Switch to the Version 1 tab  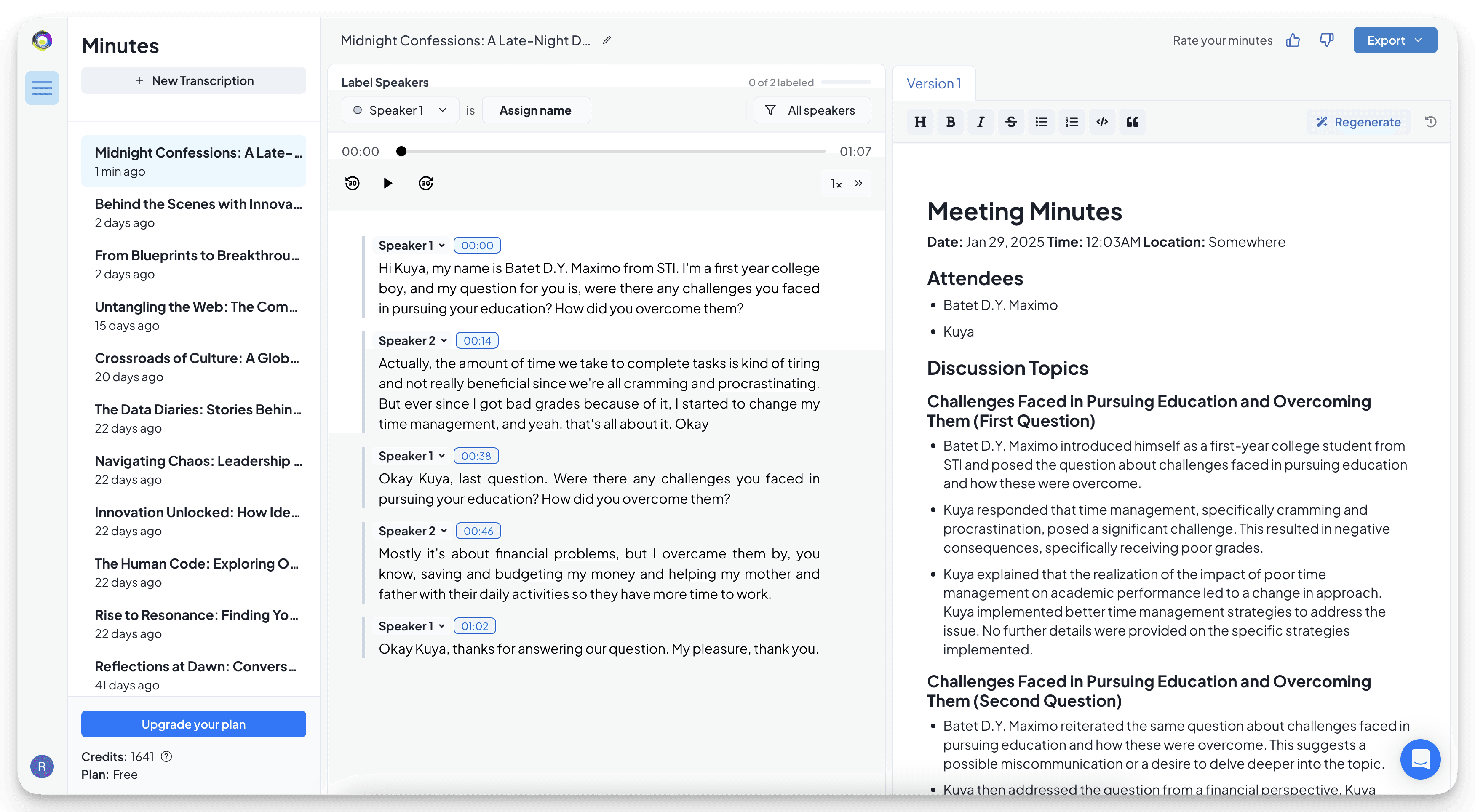[x=933, y=83]
